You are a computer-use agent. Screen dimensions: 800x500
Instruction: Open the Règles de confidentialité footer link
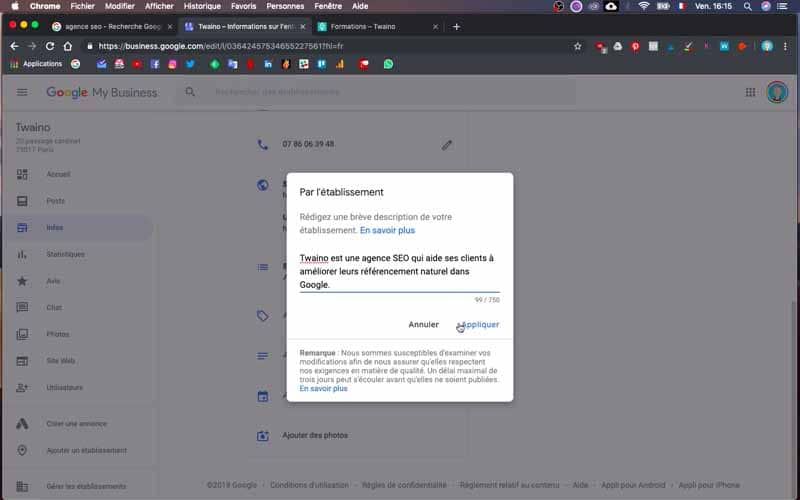pos(404,485)
